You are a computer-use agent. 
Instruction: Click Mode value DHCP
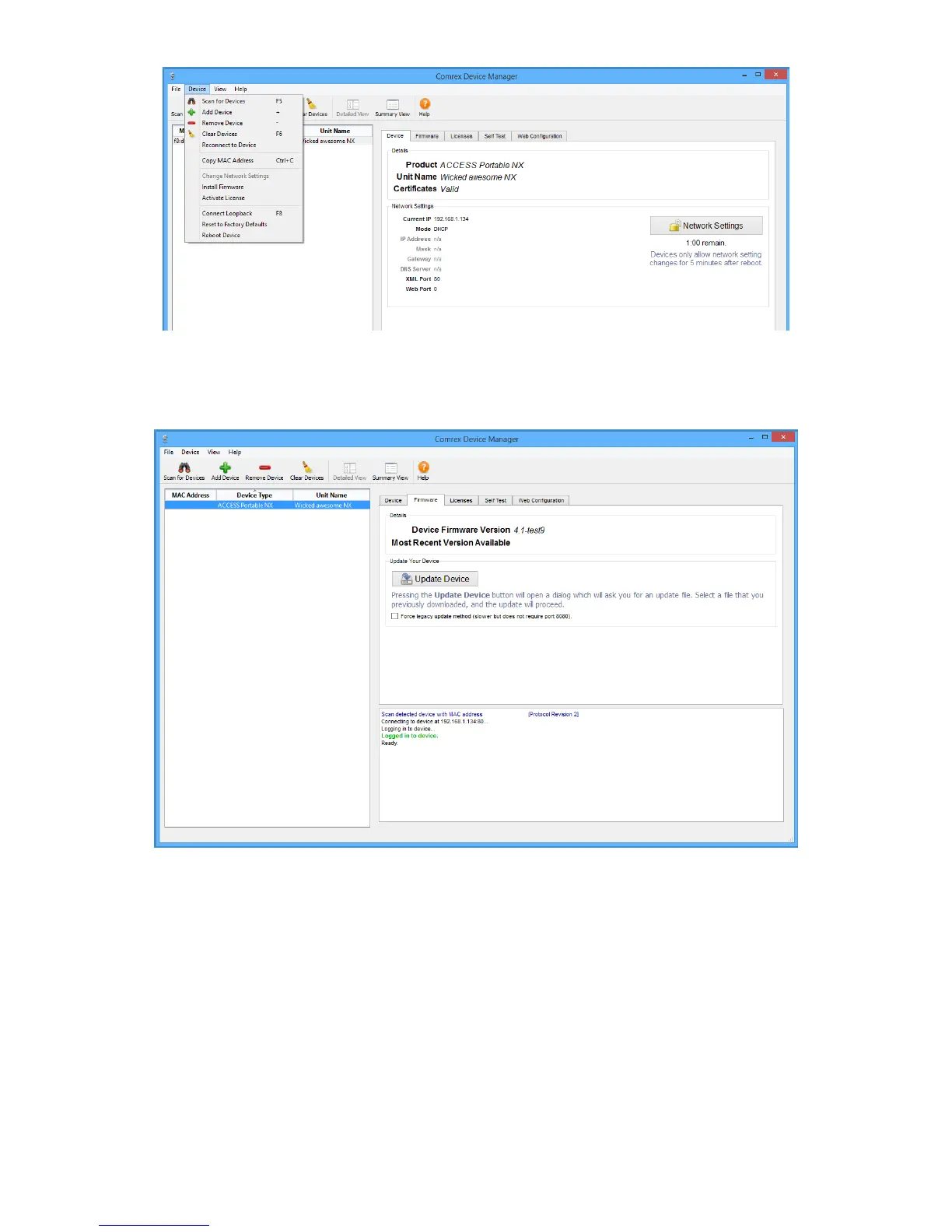[x=441, y=229]
